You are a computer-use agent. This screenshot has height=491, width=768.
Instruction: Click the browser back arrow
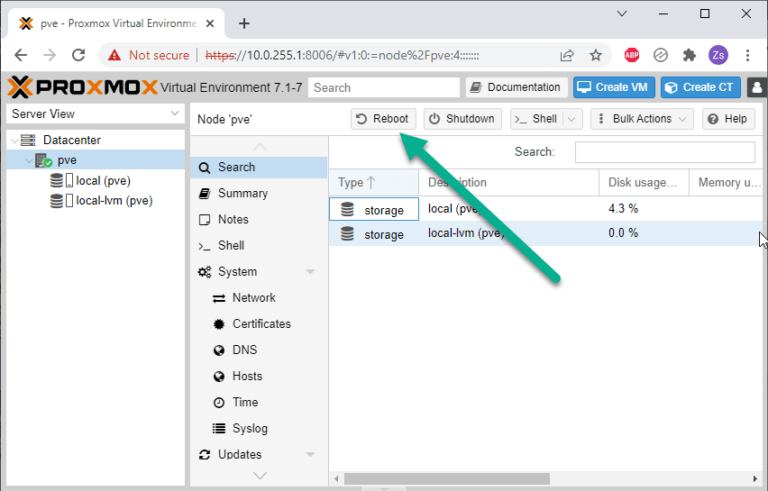pos(21,55)
